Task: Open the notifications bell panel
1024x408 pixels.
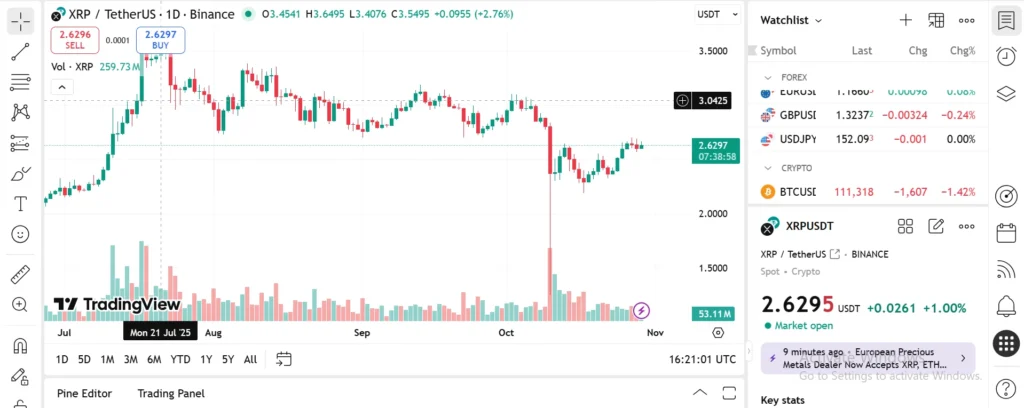Action: point(1006,305)
